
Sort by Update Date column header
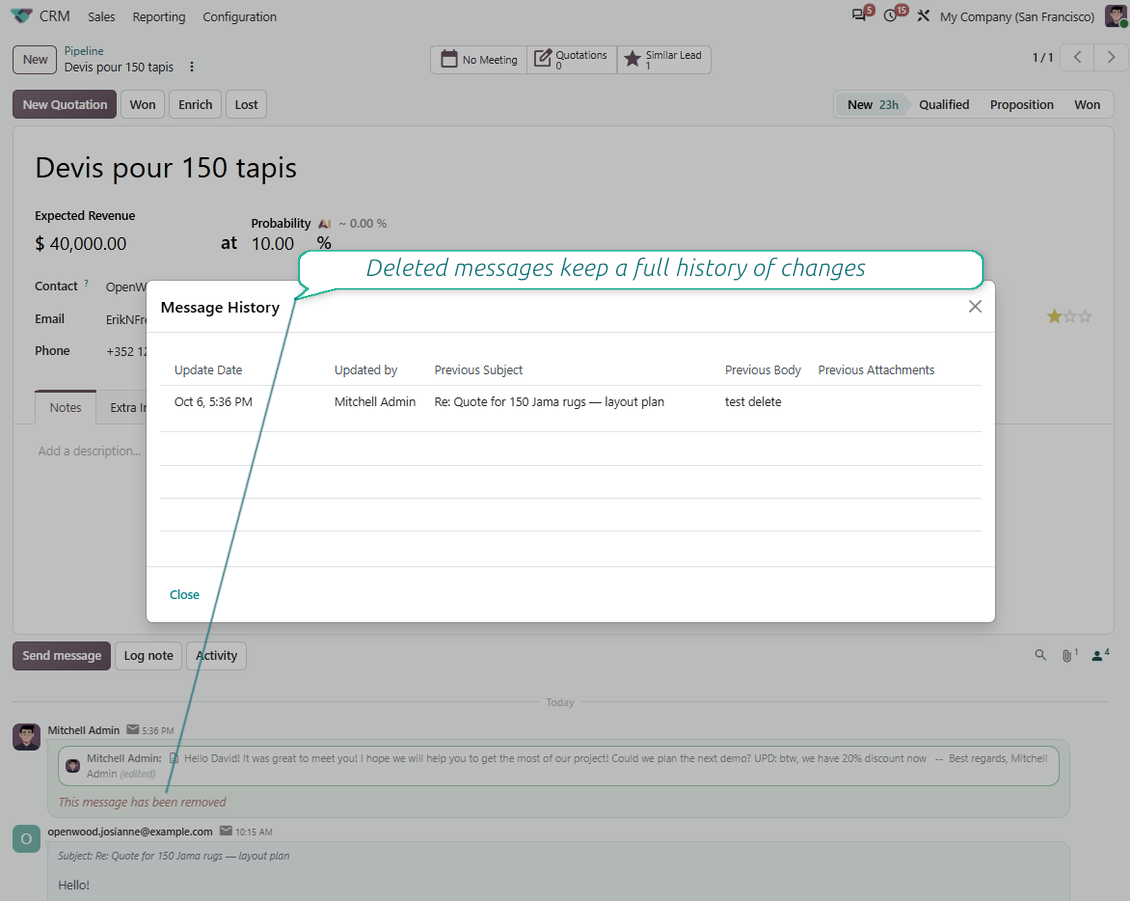click(208, 370)
